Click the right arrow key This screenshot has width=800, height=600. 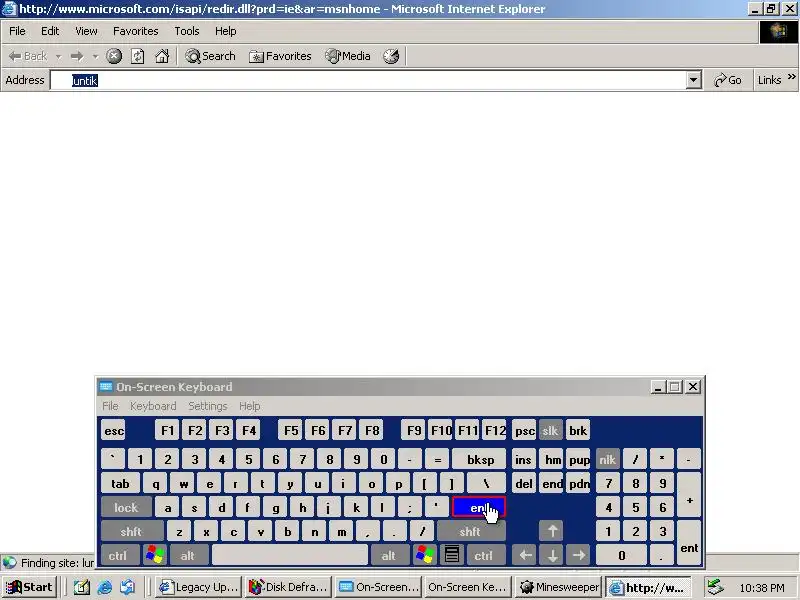click(579, 555)
